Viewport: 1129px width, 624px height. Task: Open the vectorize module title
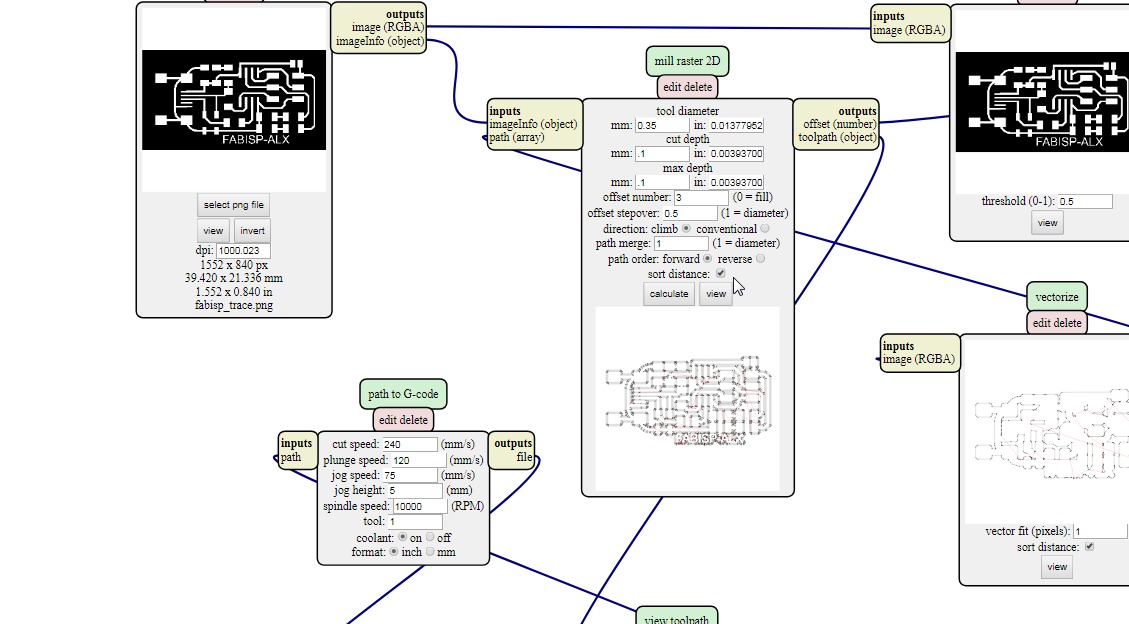tap(1056, 297)
